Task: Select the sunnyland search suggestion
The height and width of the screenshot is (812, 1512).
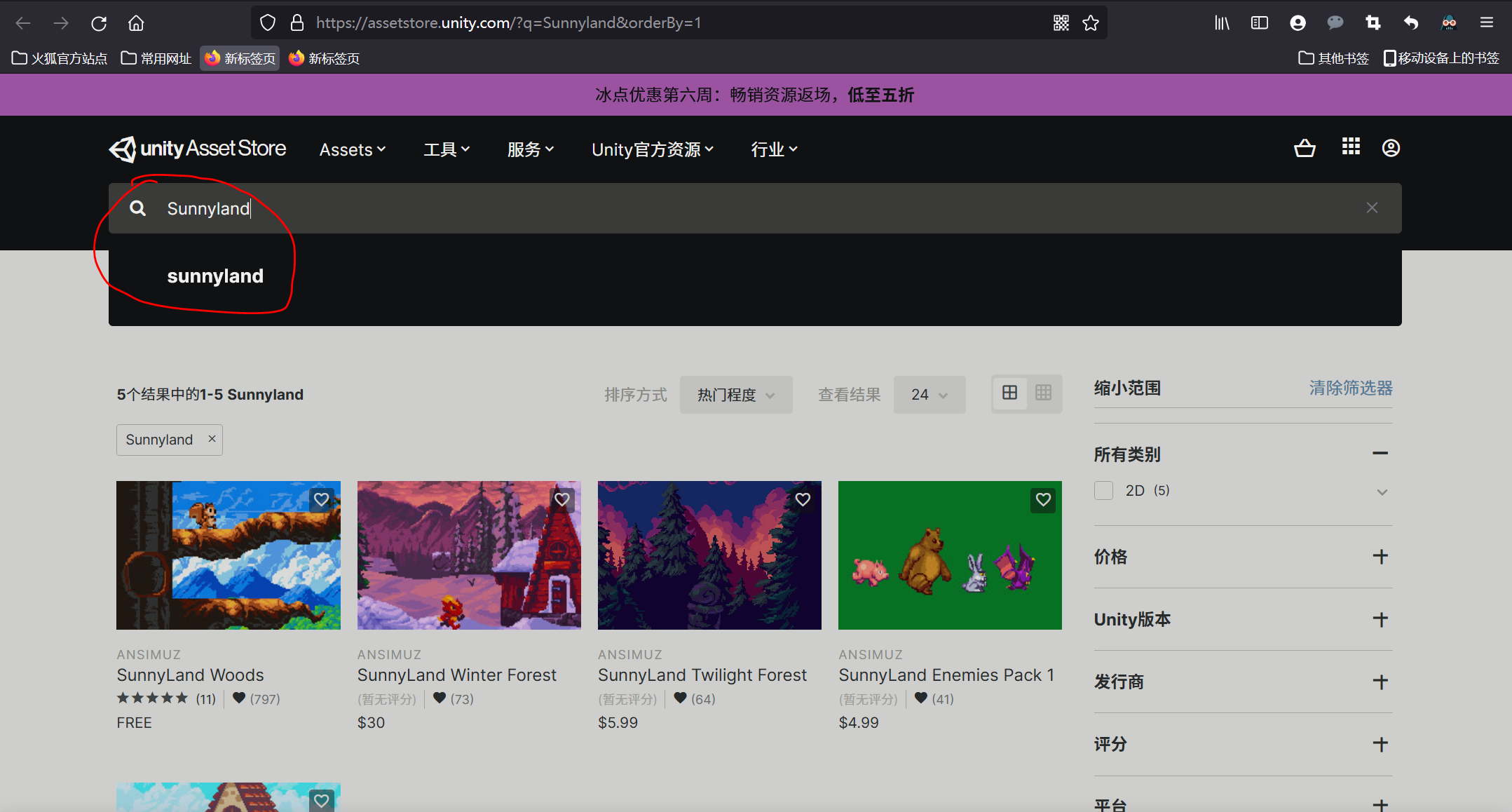Action: click(x=215, y=276)
